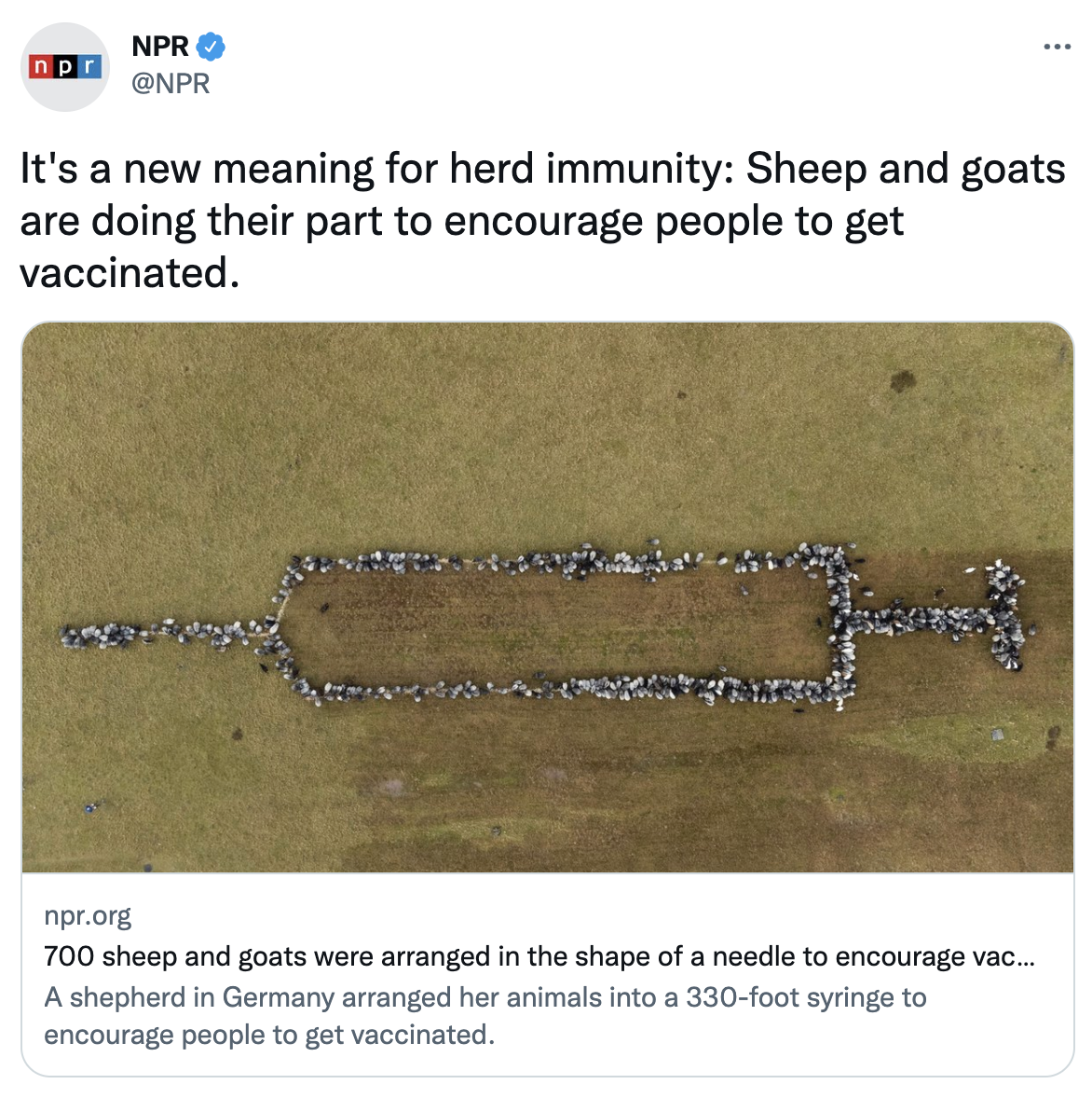Image resolution: width=1092 pixels, height=1098 pixels.
Task: Open the three-dot more options menu
Action: (x=1057, y=47)
